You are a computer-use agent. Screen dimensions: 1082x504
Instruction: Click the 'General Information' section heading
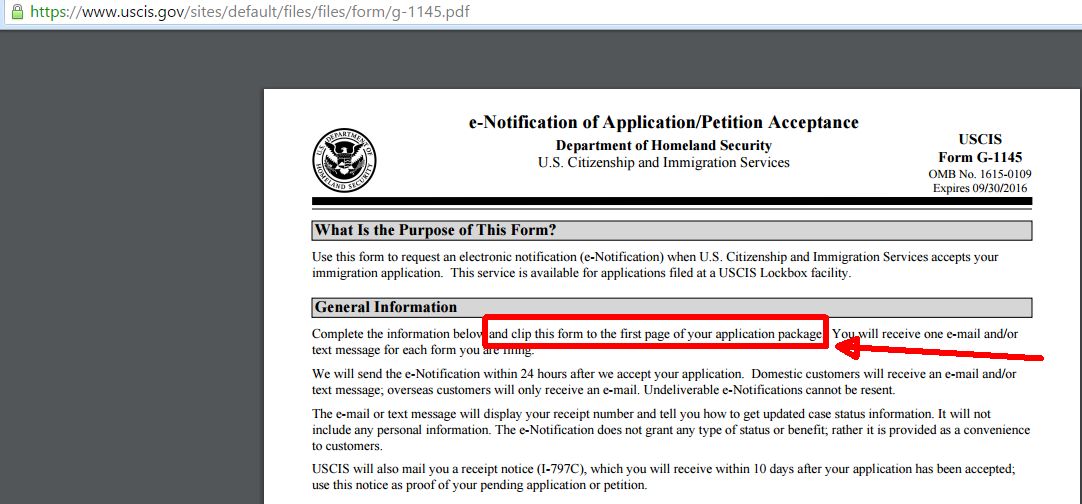pyautogui.click(x=386, y=307)
